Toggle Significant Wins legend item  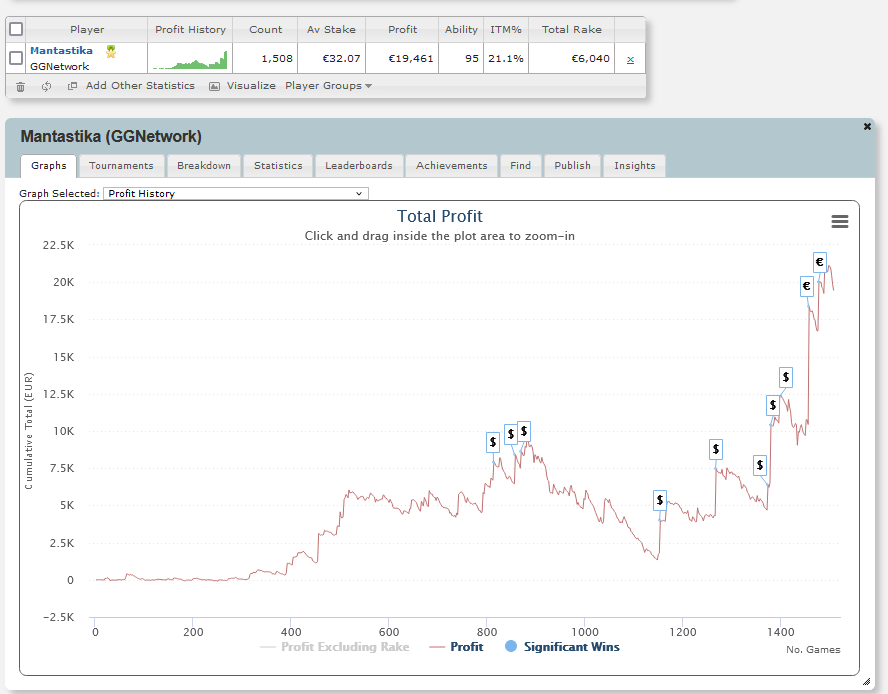click(562, 646)
